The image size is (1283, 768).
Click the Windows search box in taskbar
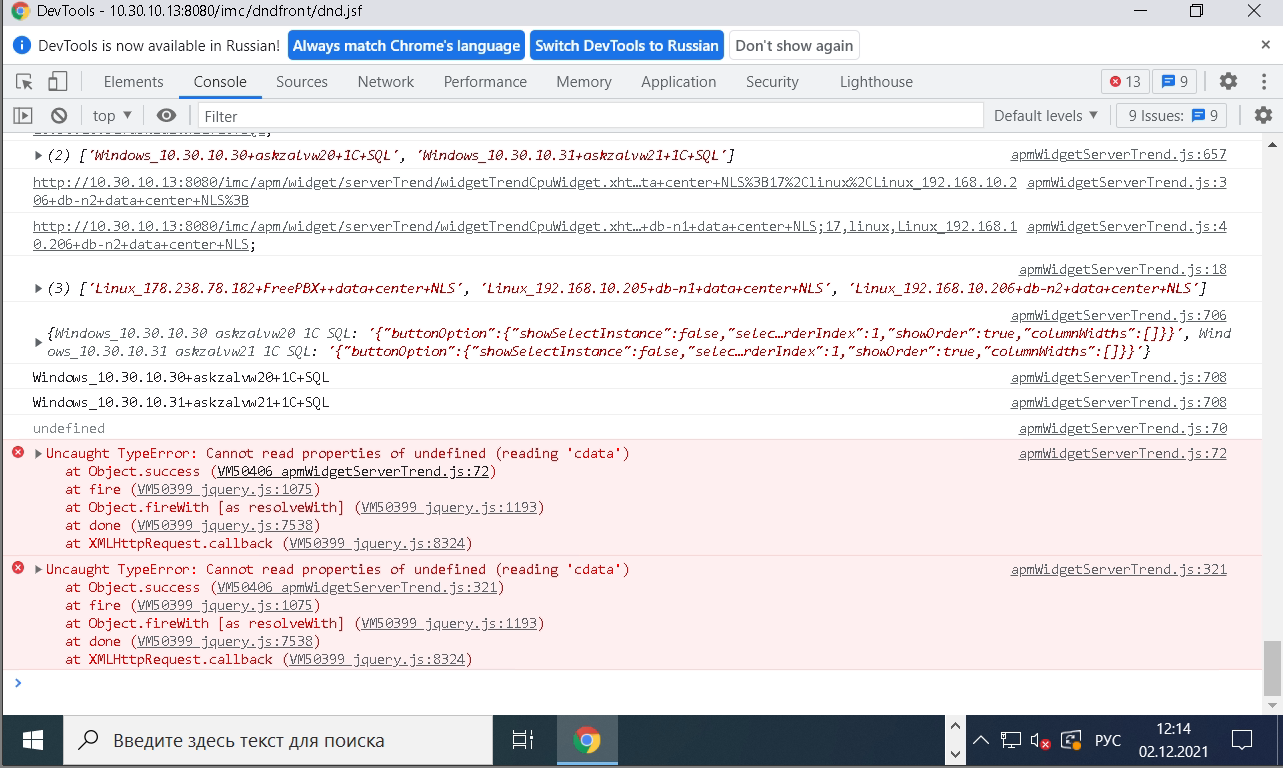[278, 741]
